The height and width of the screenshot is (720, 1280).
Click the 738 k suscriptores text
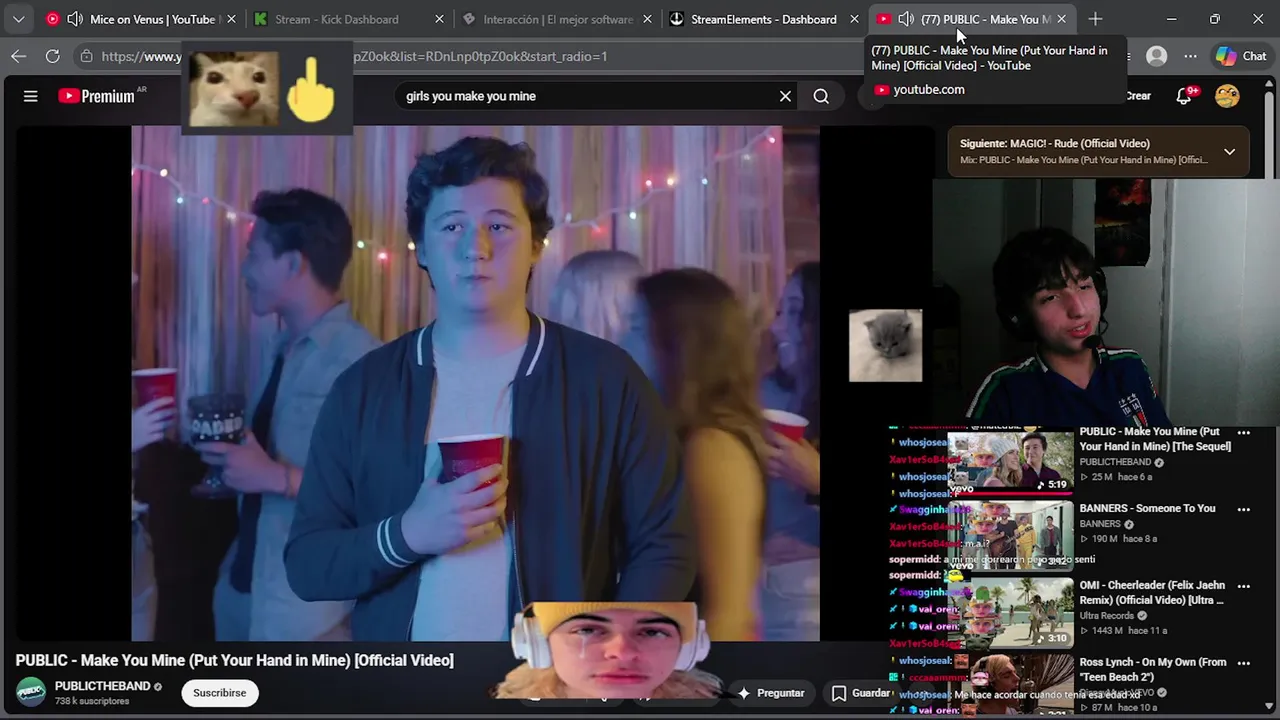click(92, 701)
